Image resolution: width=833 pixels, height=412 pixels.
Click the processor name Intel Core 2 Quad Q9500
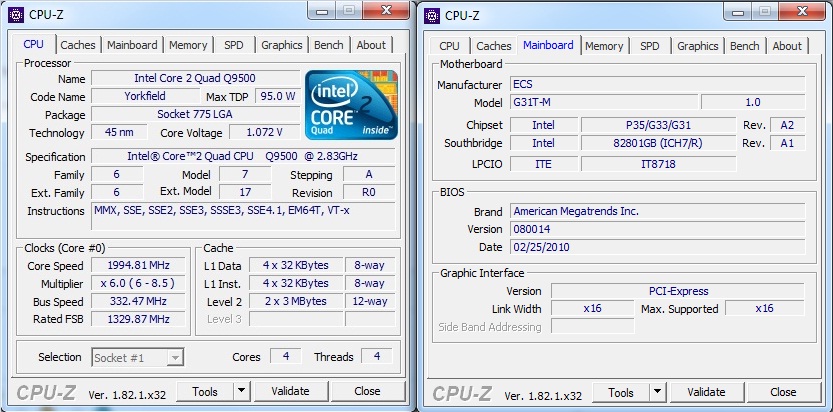pos(195,78)
